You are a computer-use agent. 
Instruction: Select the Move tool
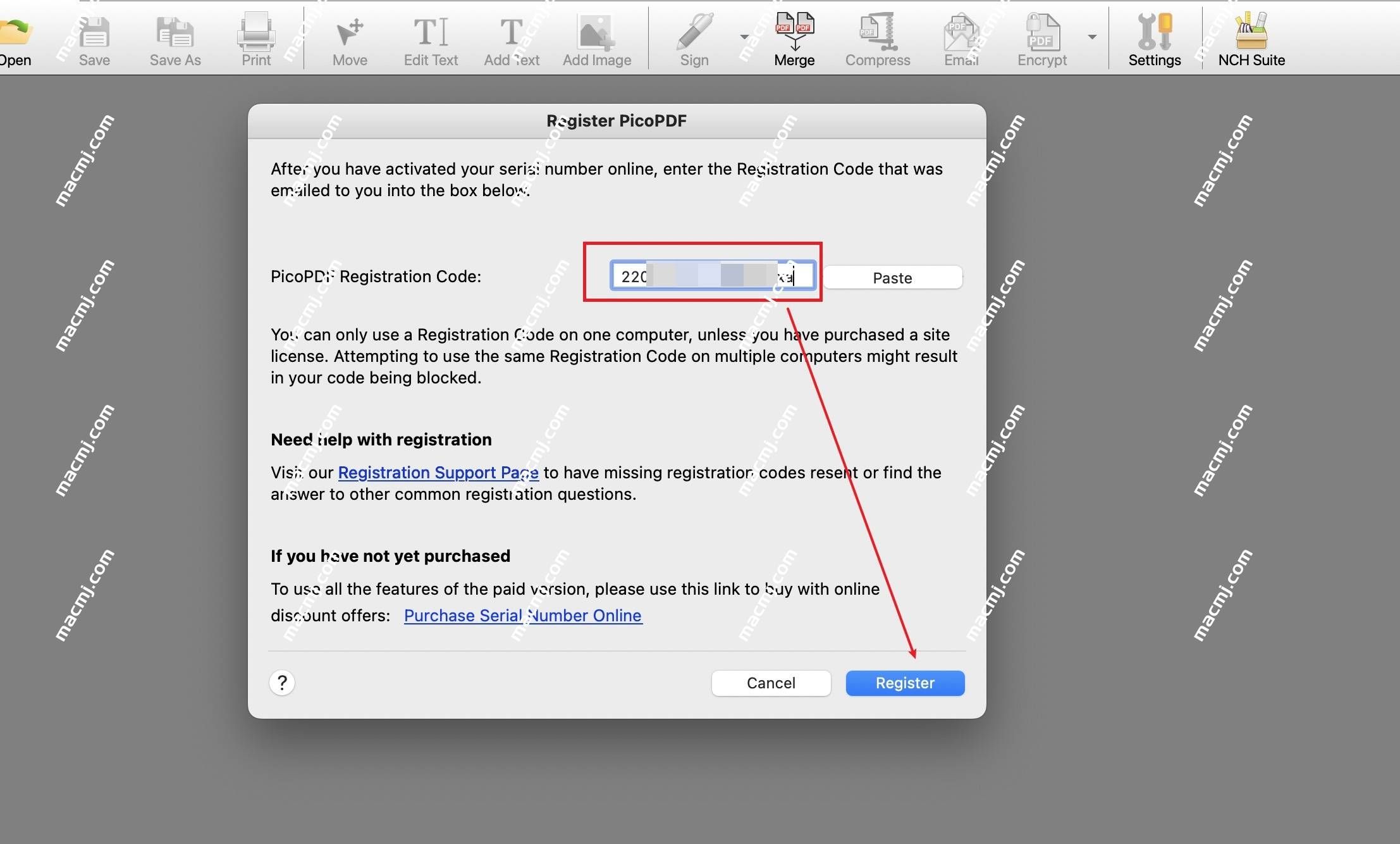[x=350, y=41]
